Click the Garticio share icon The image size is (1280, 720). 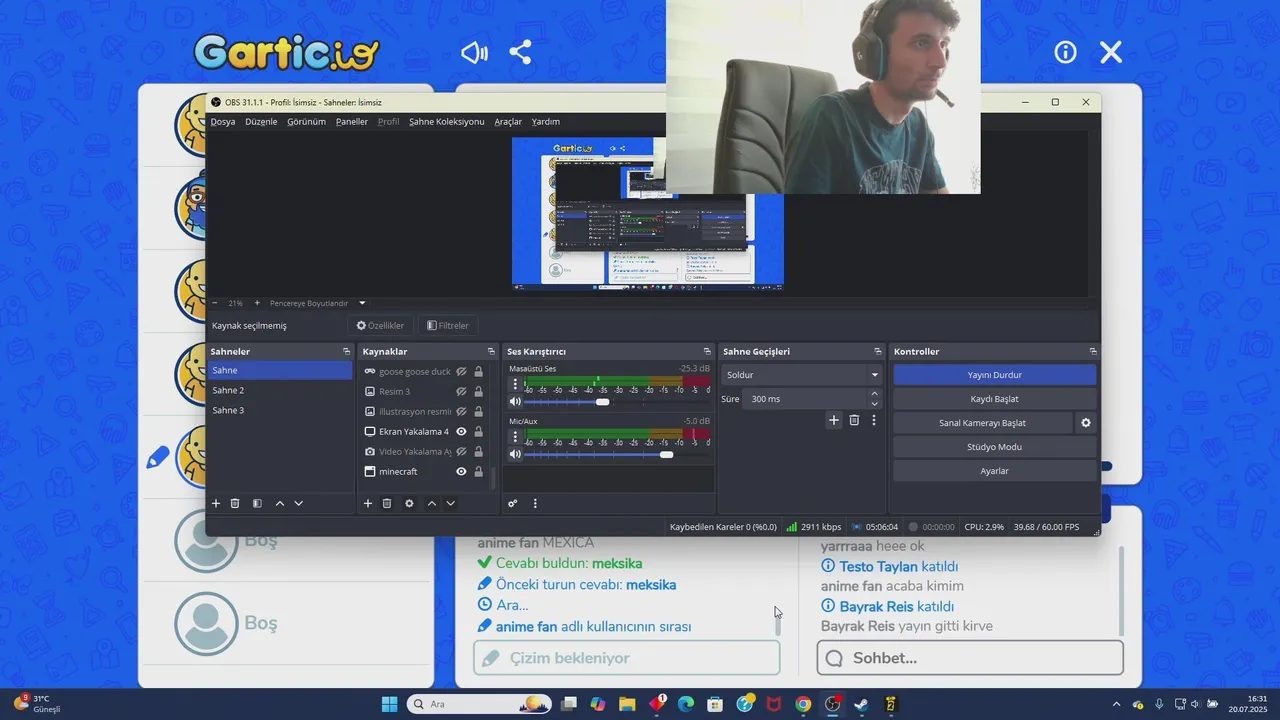520,52
